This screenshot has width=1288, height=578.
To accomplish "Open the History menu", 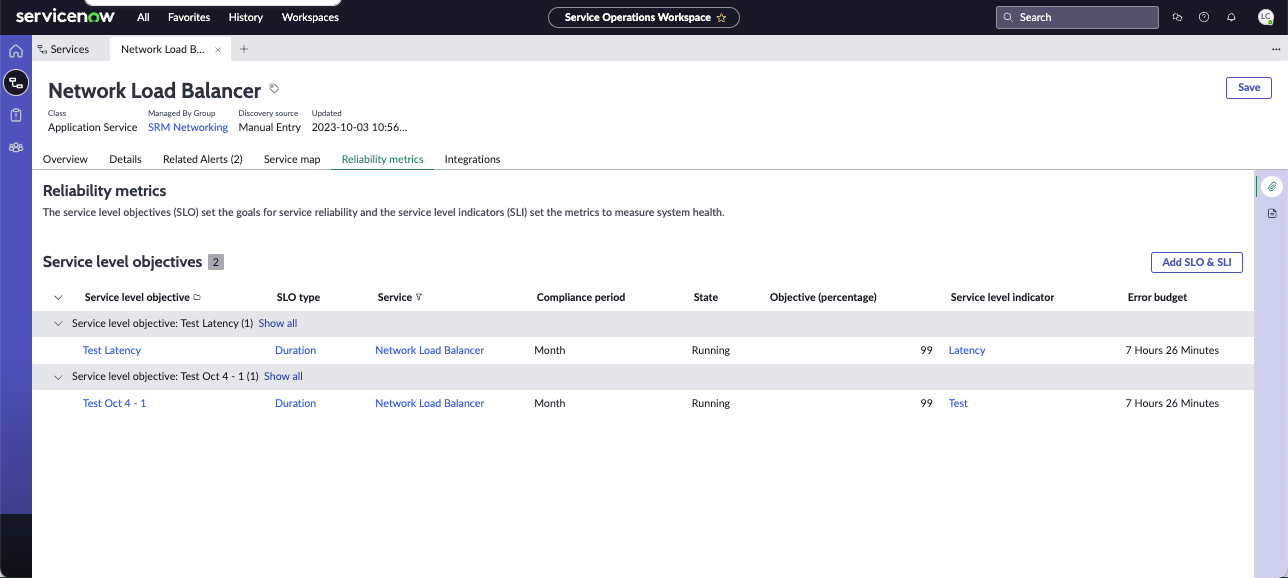I will [x=245, y=17].
